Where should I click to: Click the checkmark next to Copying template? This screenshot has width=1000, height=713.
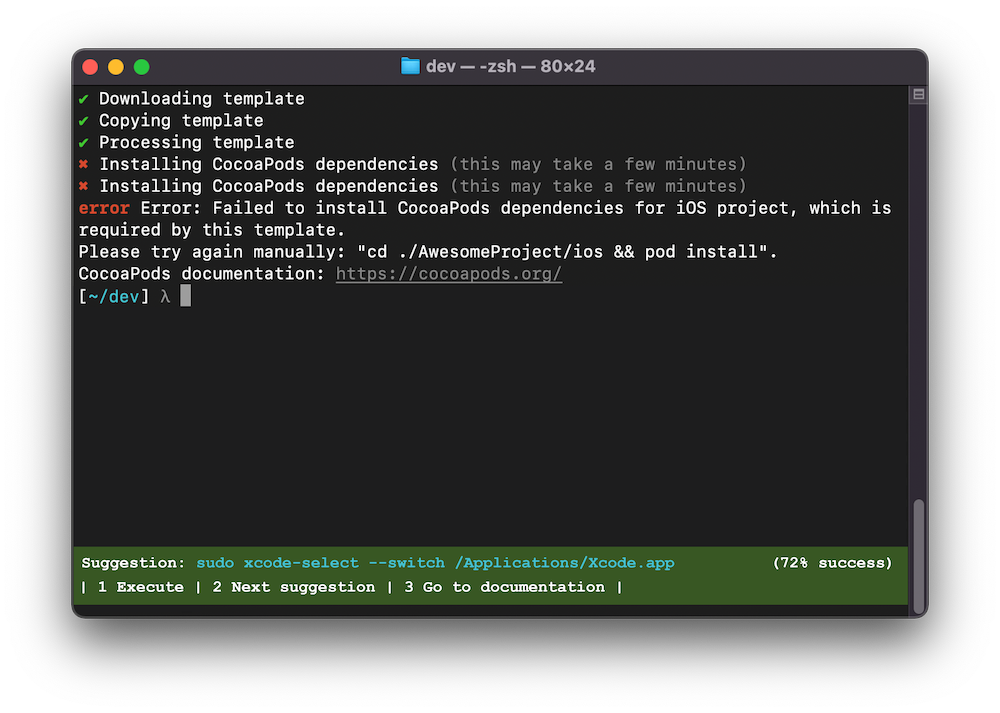click(x=84, y=120)
